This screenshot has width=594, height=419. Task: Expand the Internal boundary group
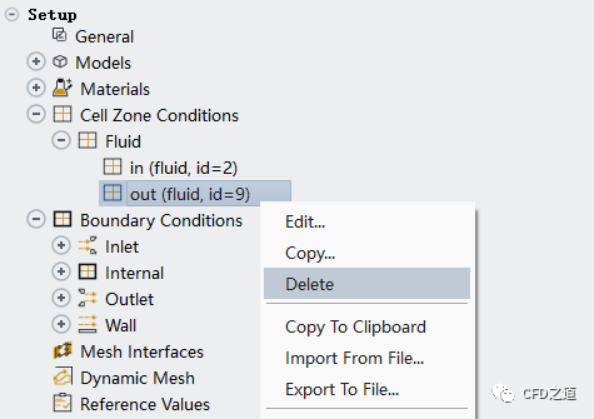point(61,272)
